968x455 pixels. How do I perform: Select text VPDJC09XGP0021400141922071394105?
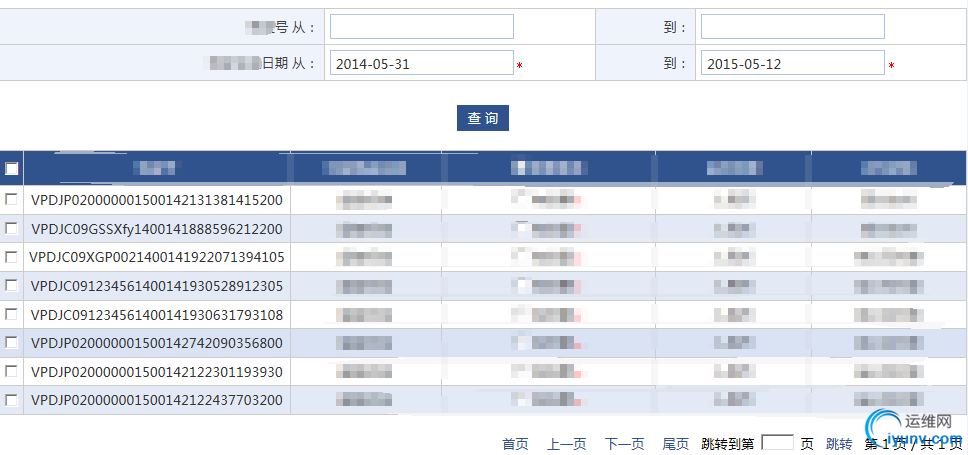(157, 257)
